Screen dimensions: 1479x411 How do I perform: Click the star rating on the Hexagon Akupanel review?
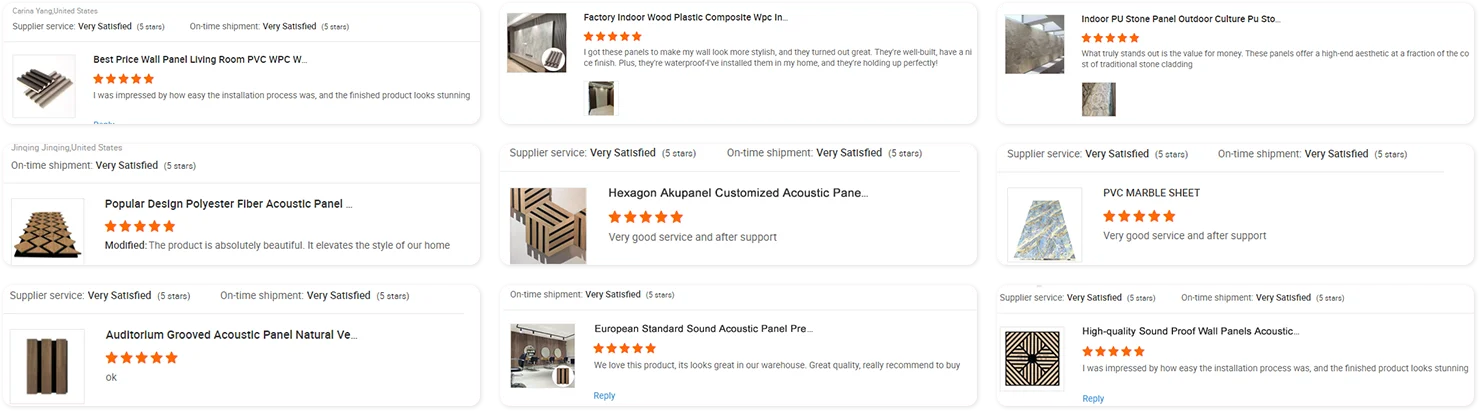click(x=645, y=217)
